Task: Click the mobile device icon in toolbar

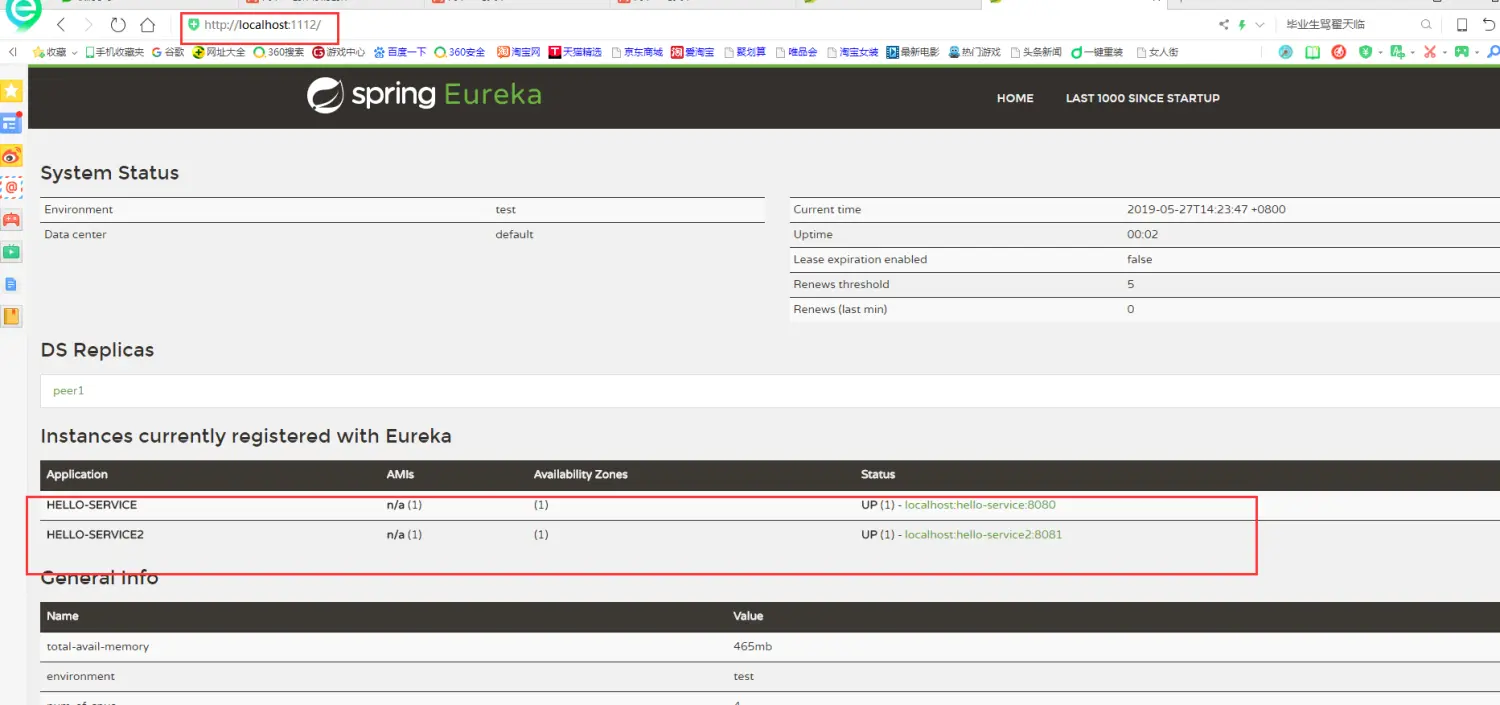Action: pos(1462,25)
